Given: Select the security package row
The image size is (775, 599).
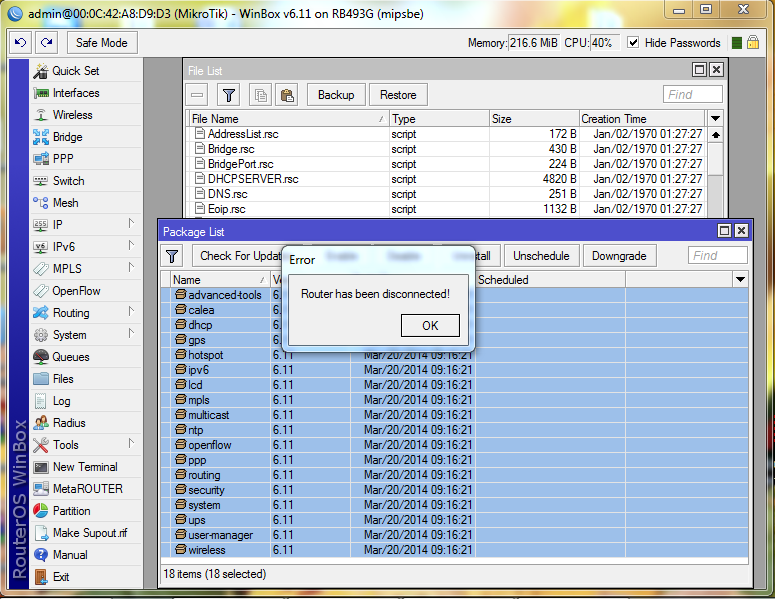Looking at the screenshot, I should point(454,490).
